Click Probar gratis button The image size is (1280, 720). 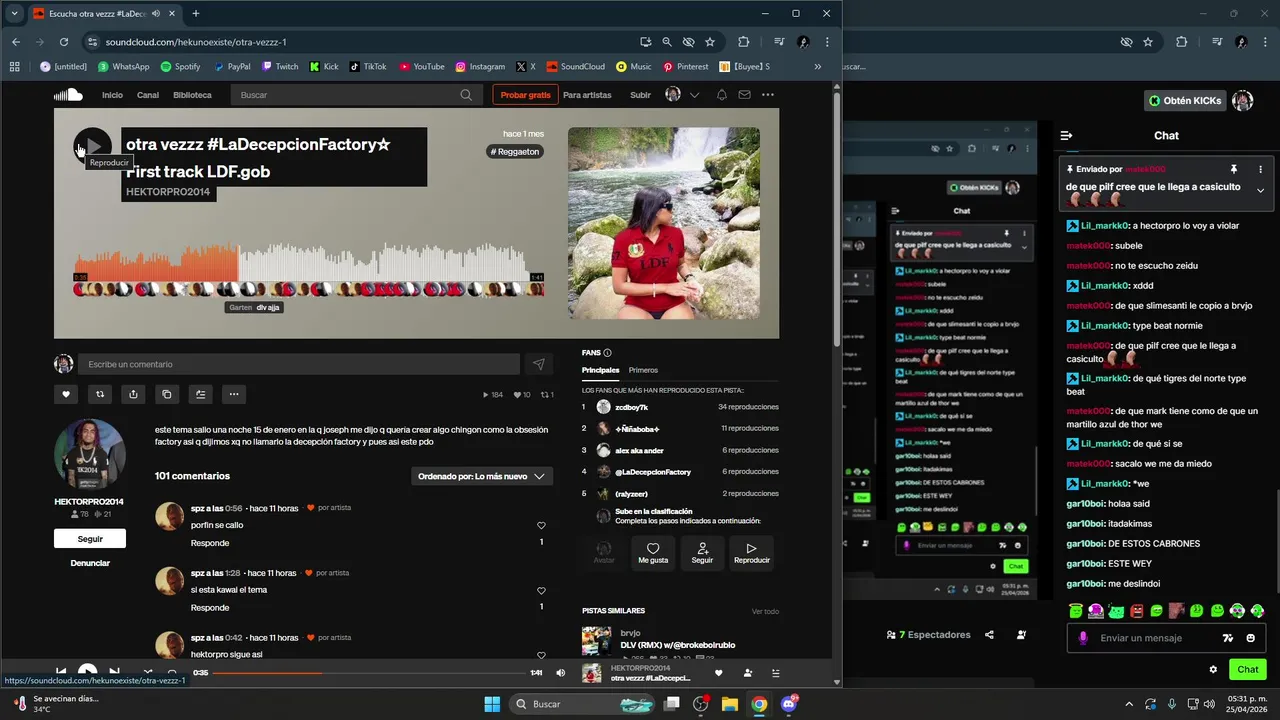pos(525,95)
